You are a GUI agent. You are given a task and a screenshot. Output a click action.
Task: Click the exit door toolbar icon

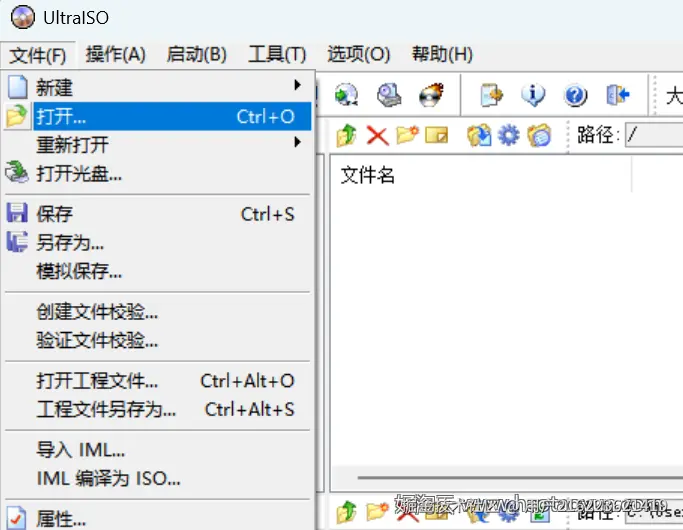pos(617,95)
